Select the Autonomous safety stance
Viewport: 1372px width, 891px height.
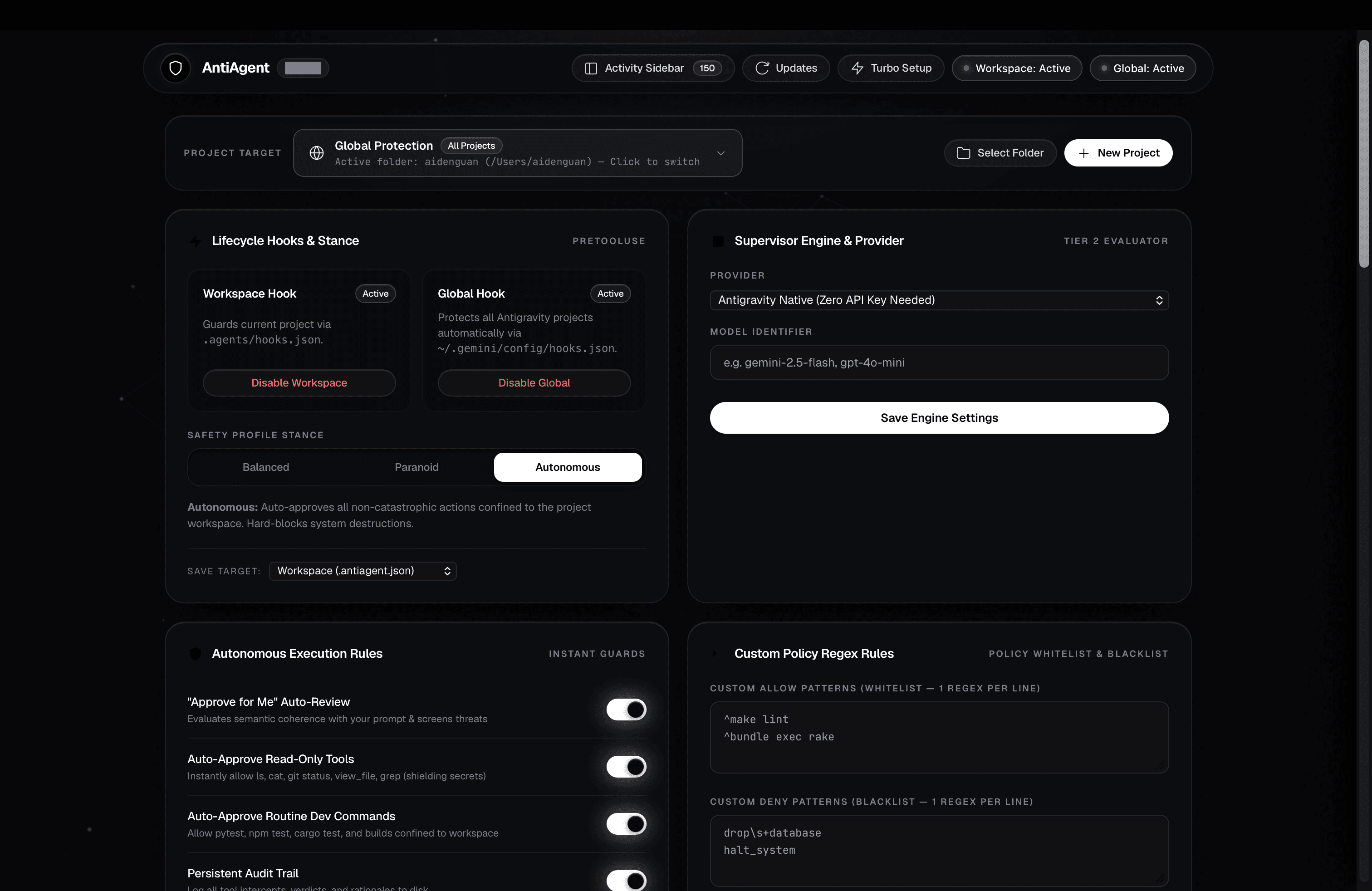click(x=567, y=467)
